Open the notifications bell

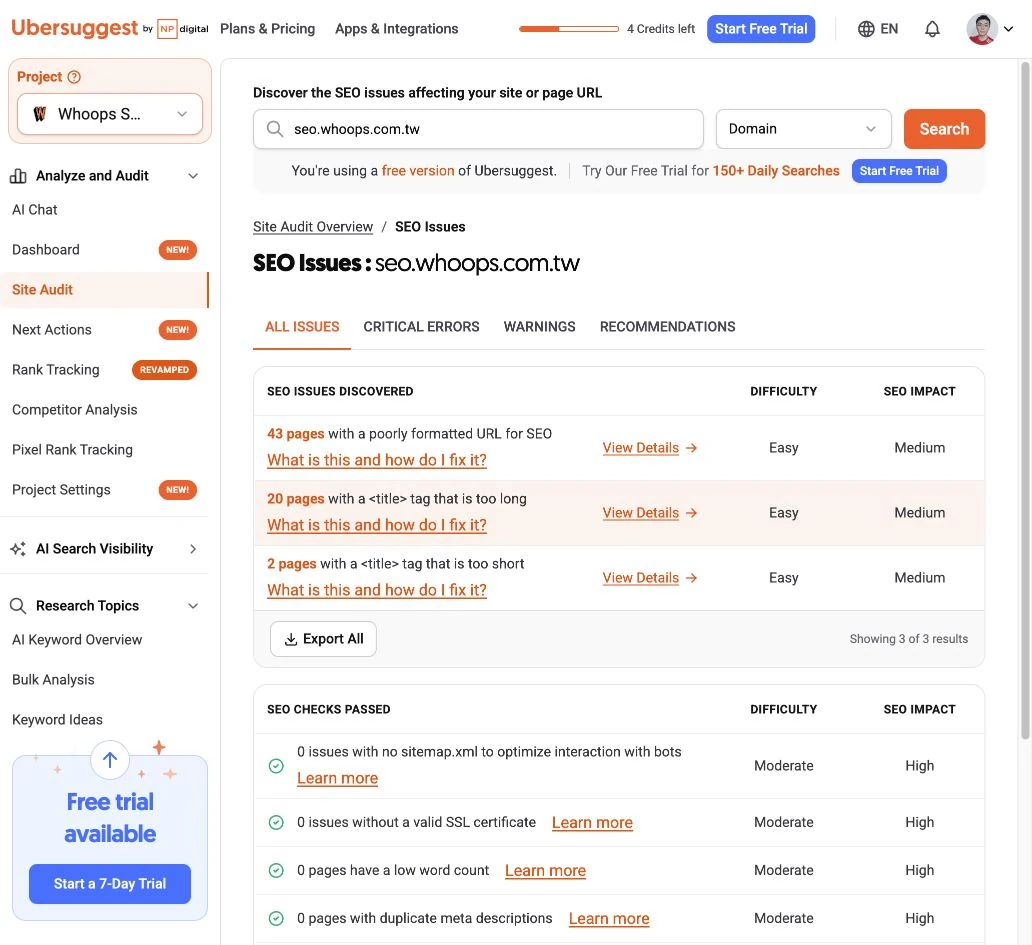(932, 29)
